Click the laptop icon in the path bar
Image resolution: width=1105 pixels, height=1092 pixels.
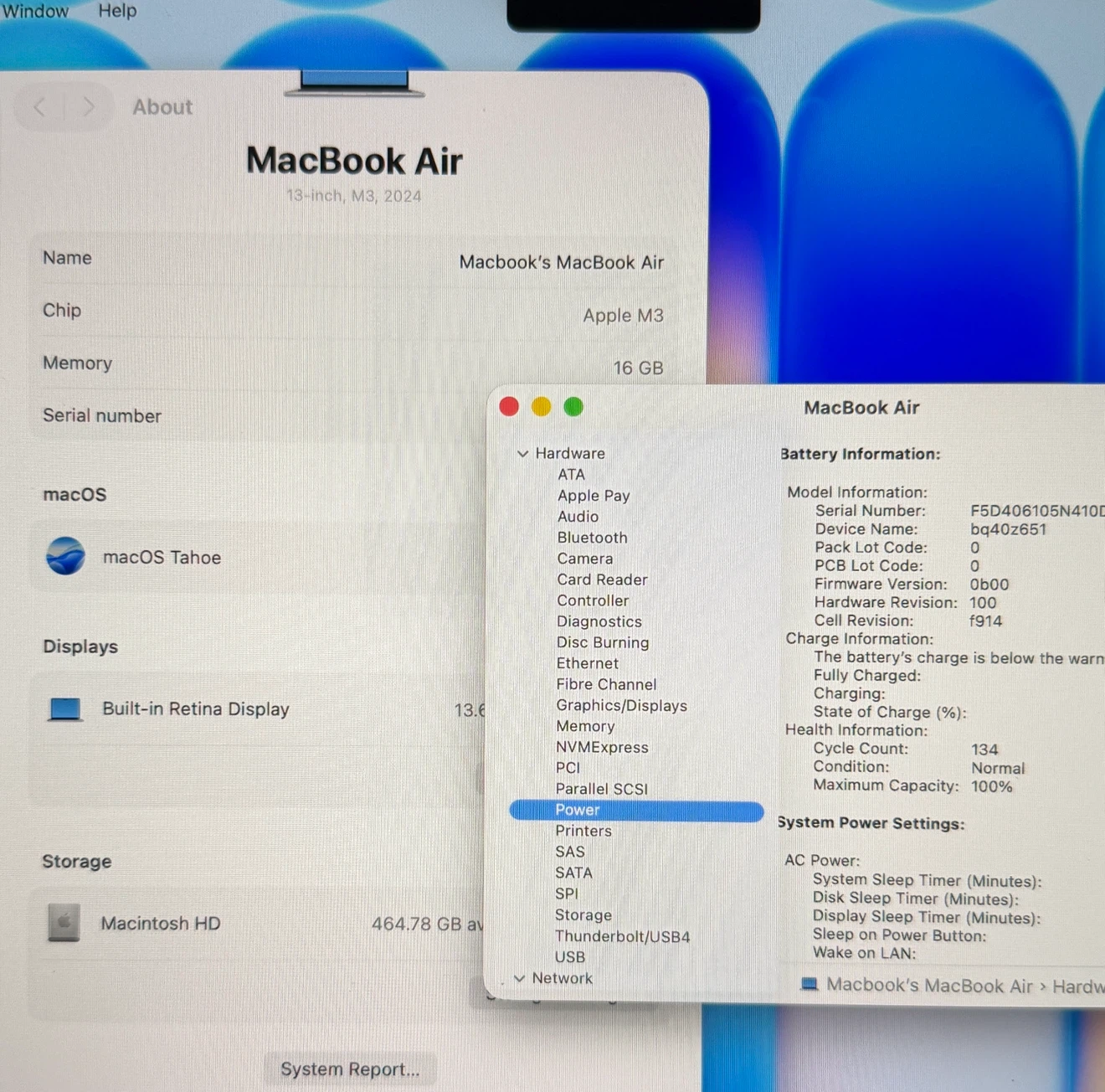pos(809,984)
